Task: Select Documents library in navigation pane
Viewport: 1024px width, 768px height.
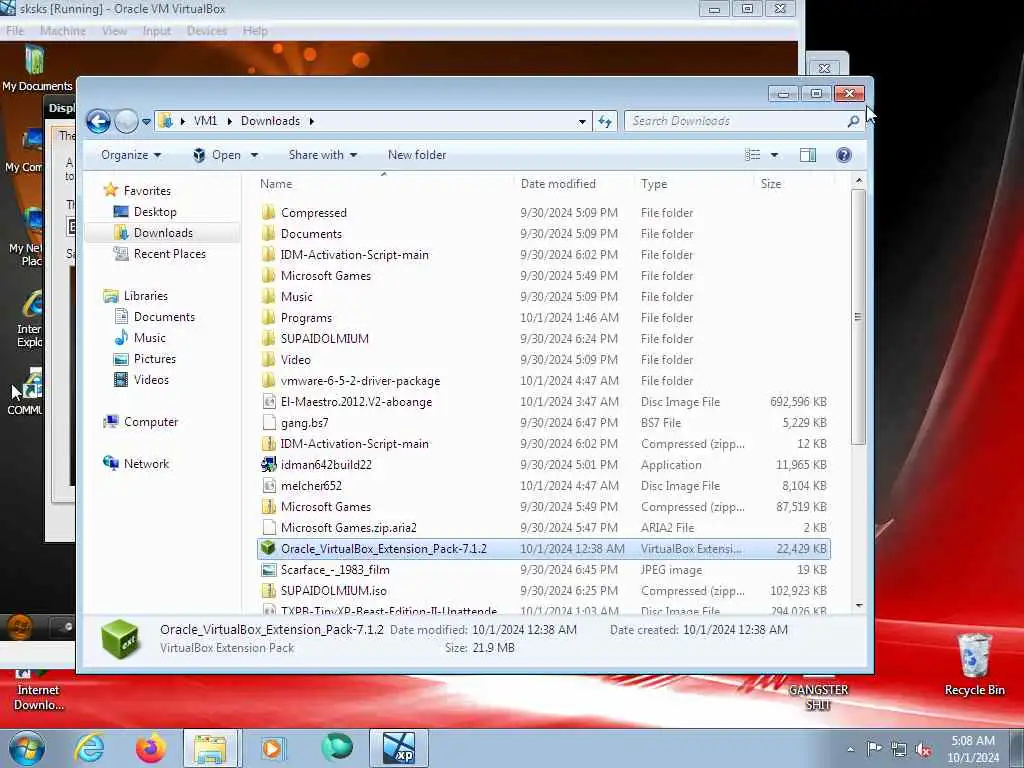Action: click(x=164, y=317)
